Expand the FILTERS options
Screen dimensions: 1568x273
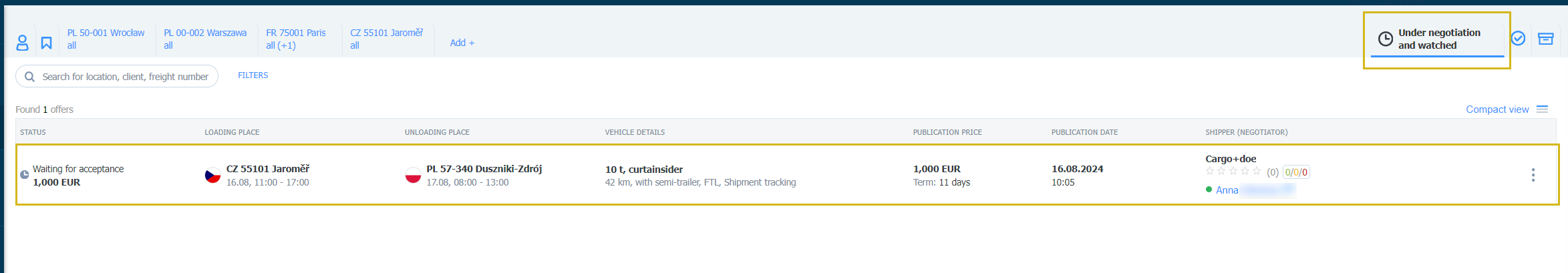pyautogui.click(x=253, y=75)
